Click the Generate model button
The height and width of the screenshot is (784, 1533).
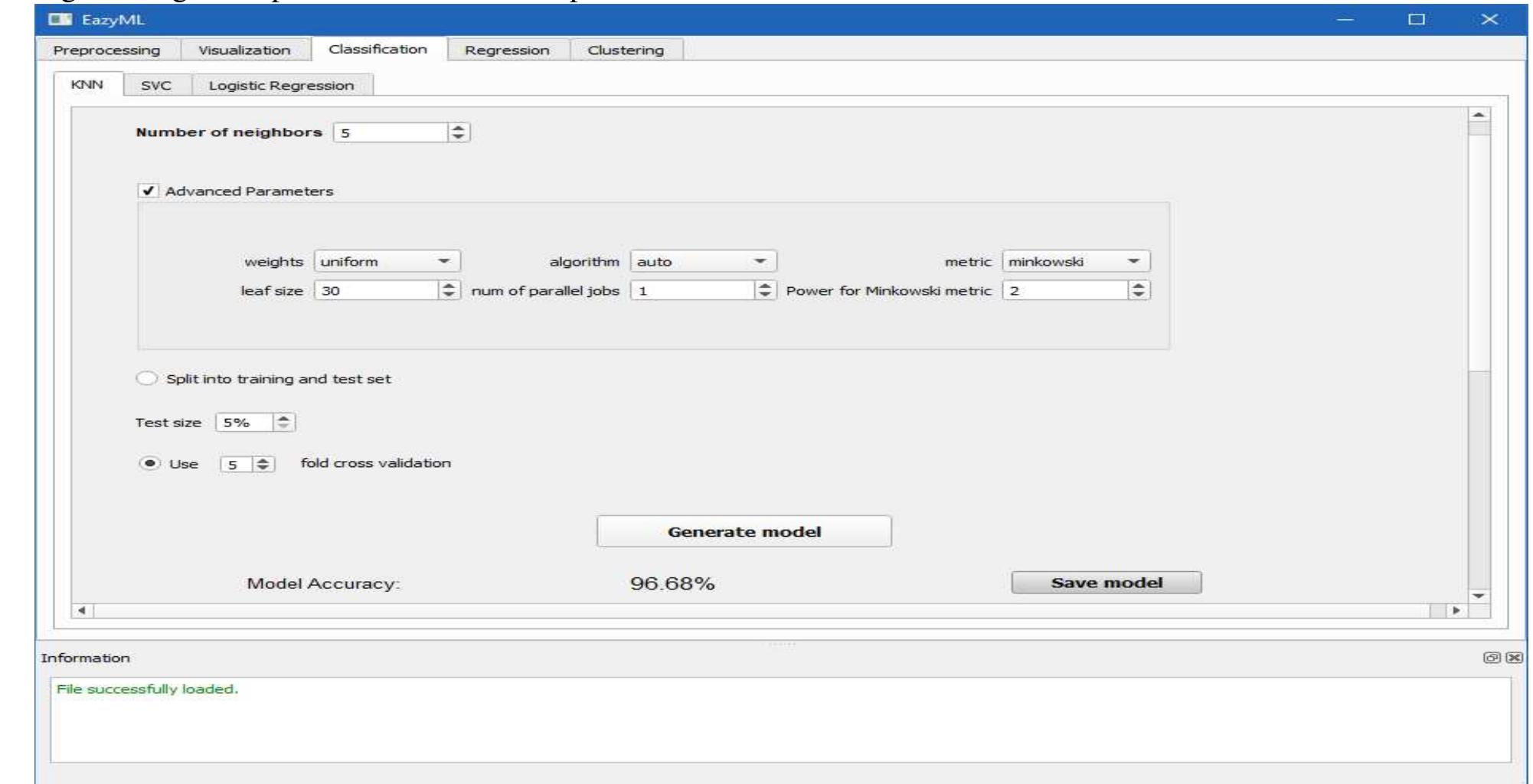(744, 531)
